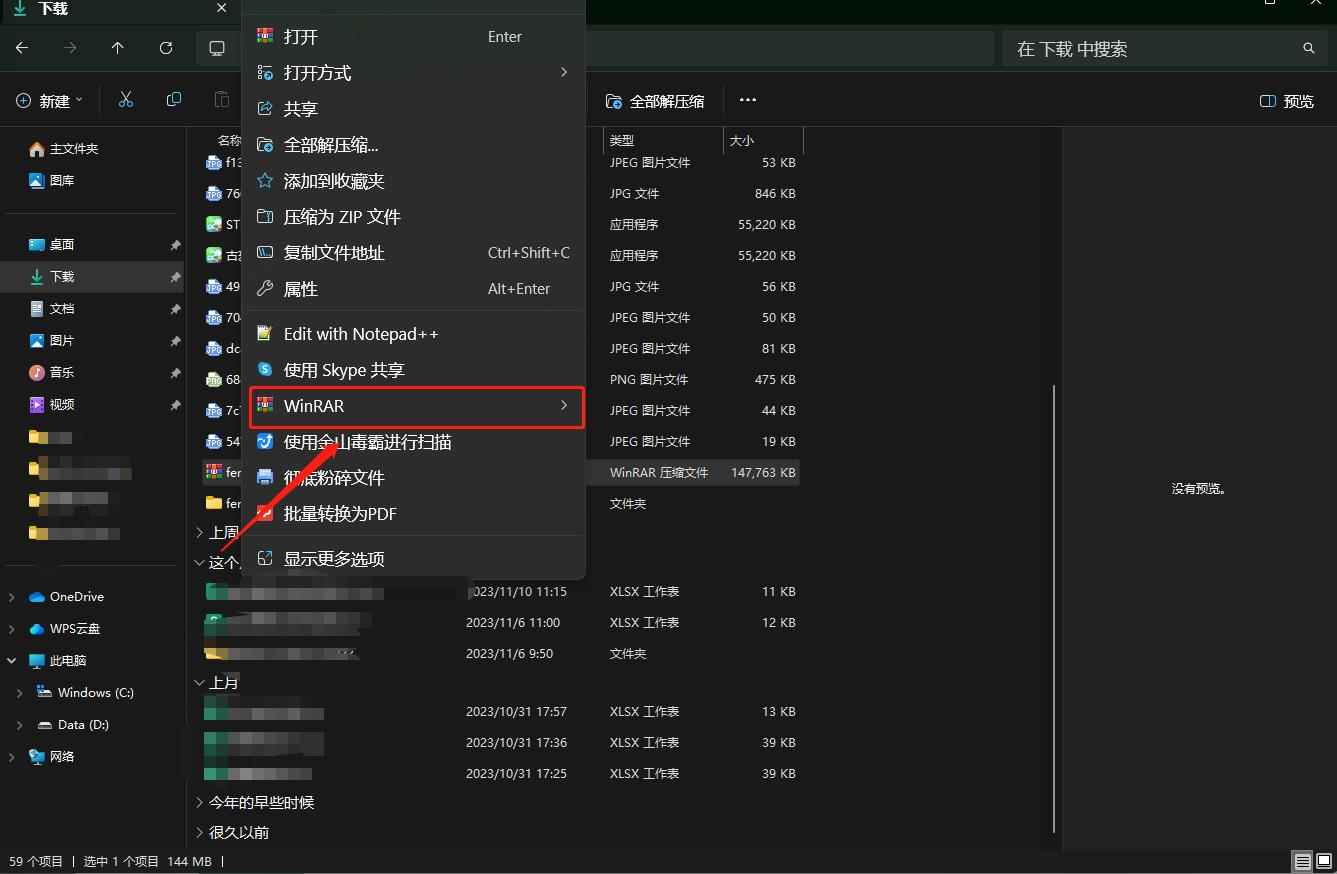This screenshot has height=874, width=1337.
Task: Select the WinRAR archive 147,763 KB row
Action: coord(501,472)
